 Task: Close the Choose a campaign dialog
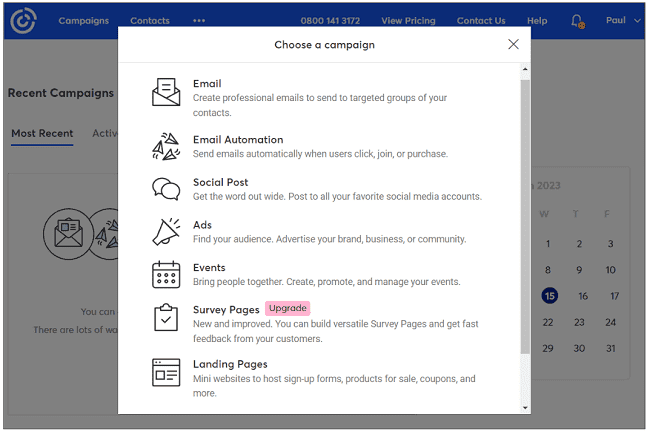(513, 44)
